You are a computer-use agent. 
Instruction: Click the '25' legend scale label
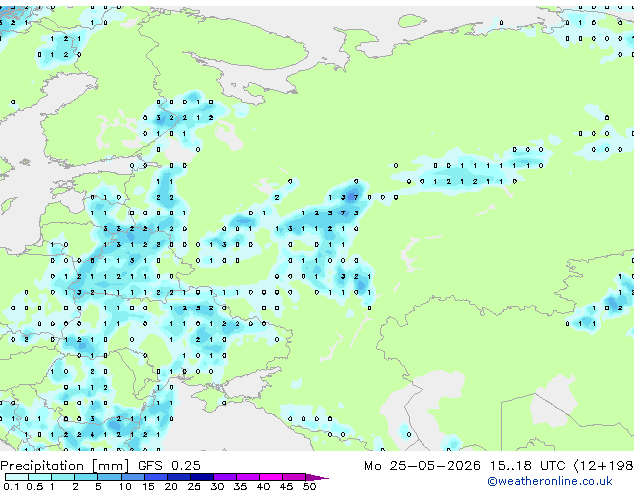pos(194,486)
